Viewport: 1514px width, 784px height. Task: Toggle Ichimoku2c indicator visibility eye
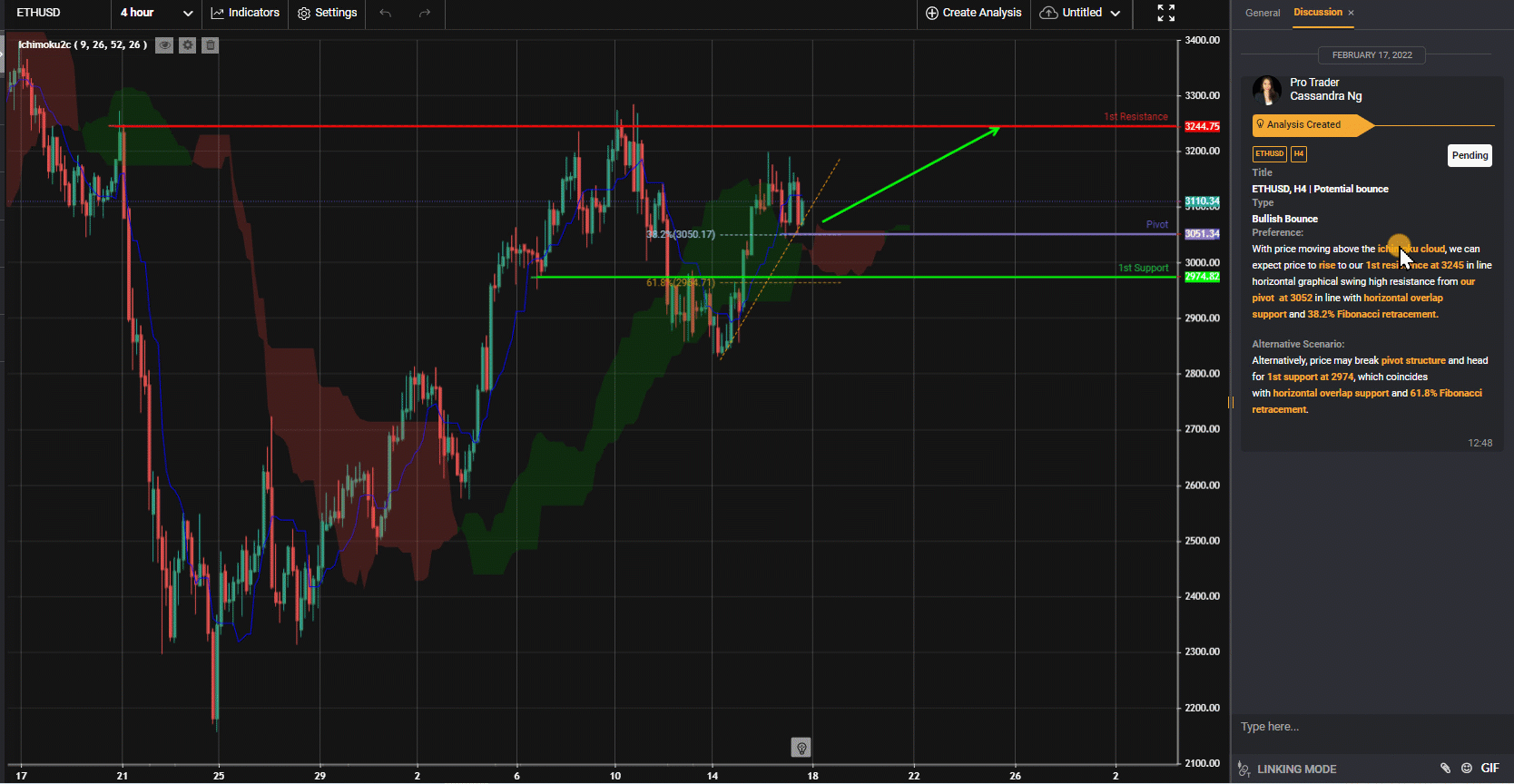click(164, 45)
